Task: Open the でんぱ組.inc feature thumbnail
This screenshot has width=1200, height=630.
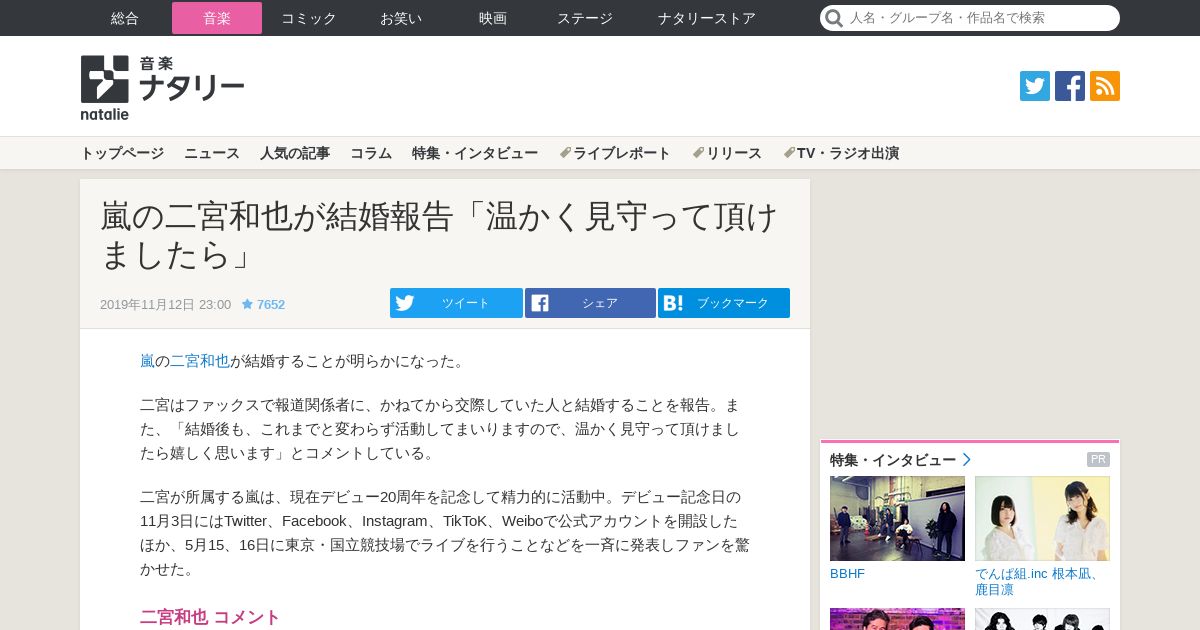Action: pyautogui.click(x=1042, y=518)
